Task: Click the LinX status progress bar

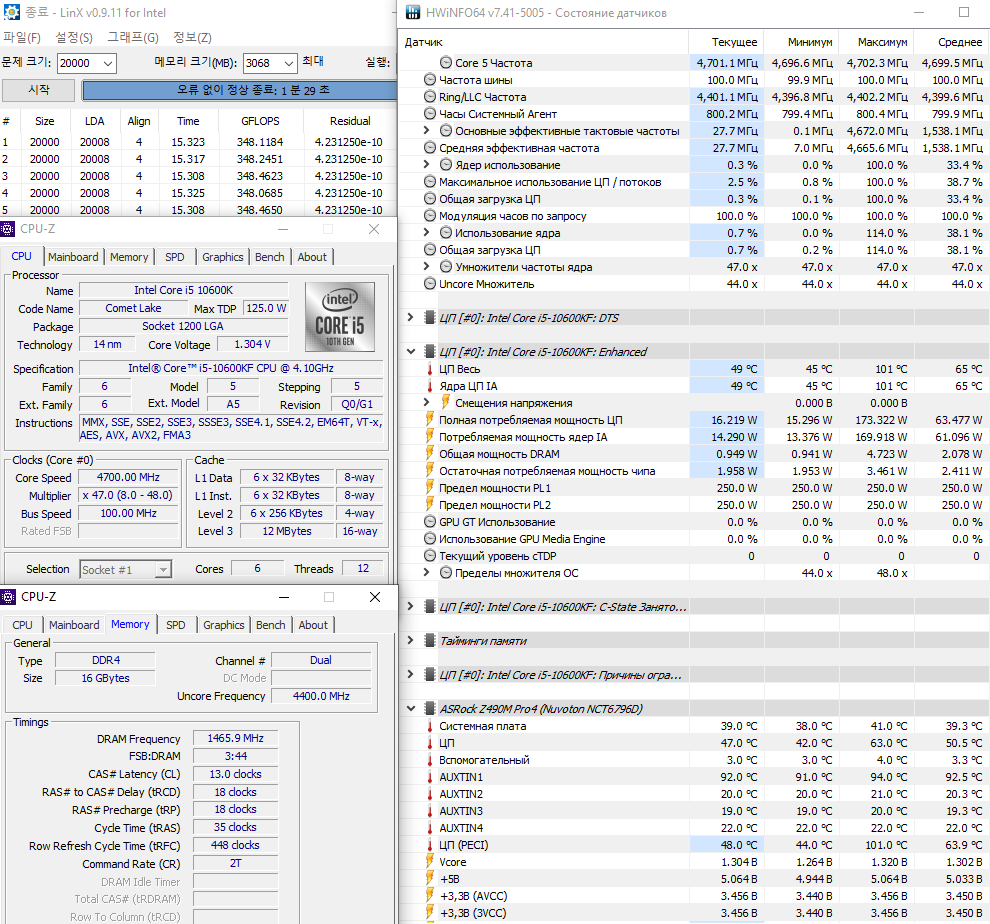Action: coord(240,90)
